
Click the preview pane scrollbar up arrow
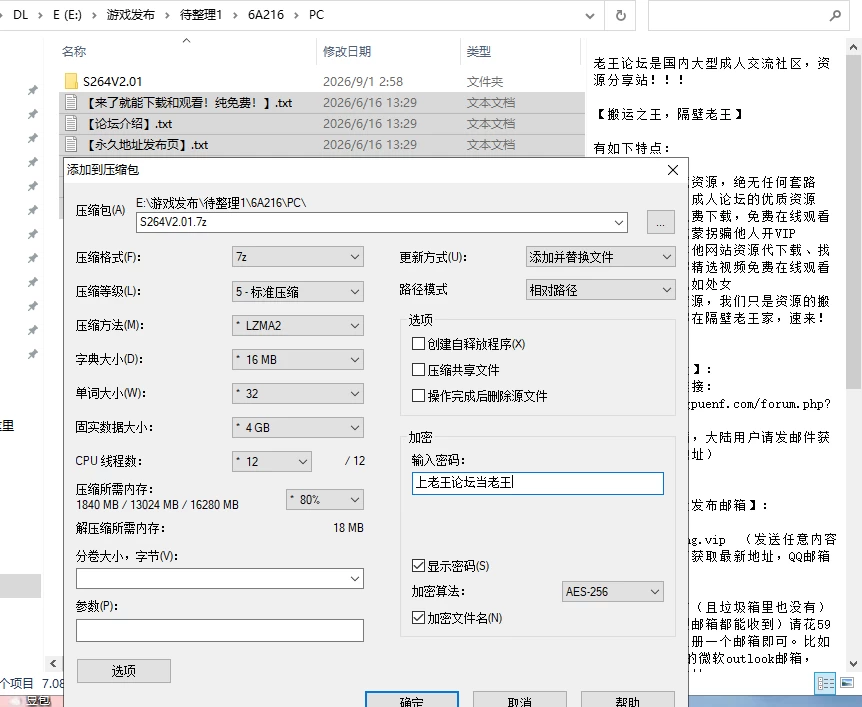pyautogui.click(x=853, y=47)
